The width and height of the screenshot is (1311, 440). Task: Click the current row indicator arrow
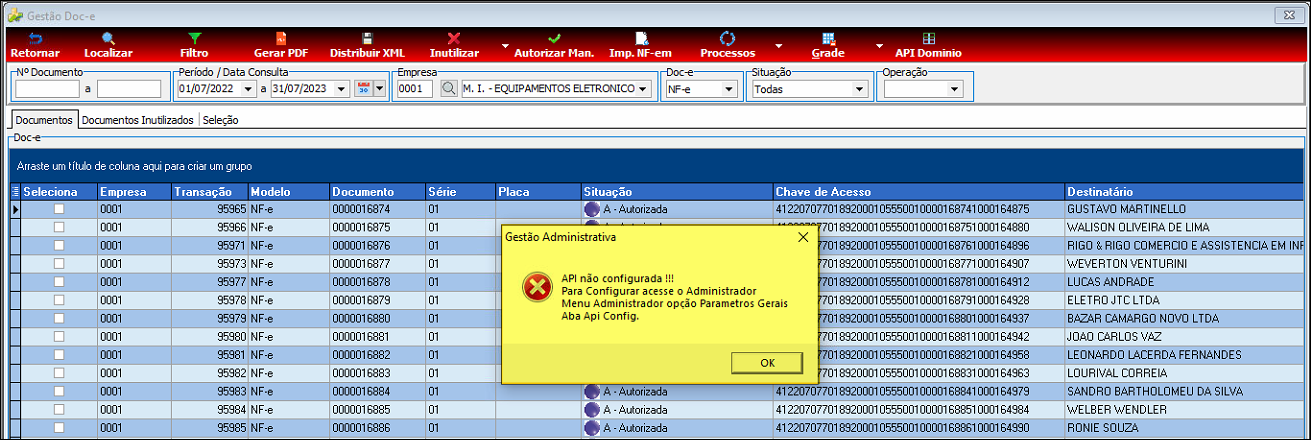click(x=15, y=209)
